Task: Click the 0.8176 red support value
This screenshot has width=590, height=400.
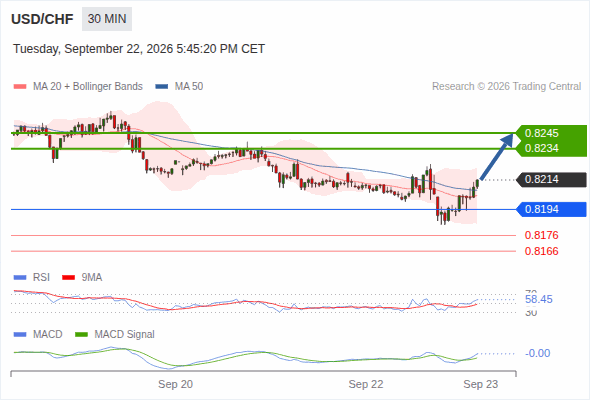Action: [x=541, y=235]
